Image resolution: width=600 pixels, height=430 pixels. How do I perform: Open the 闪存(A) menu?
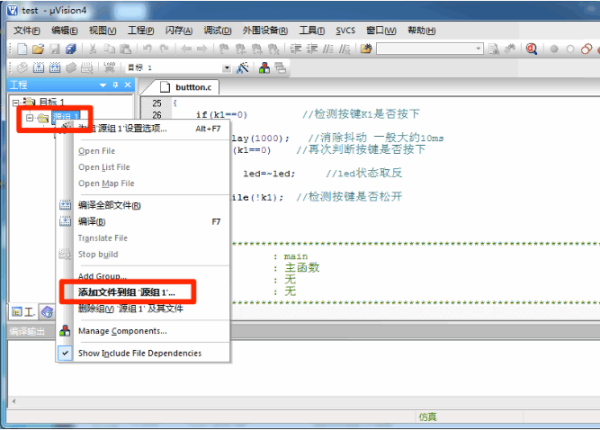click(179, 30)
